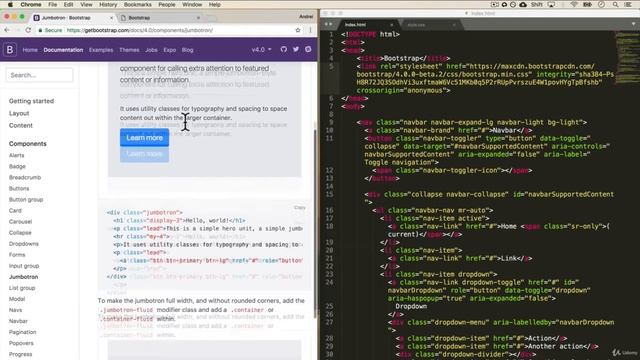Open the Bookmarks menu

tap(138, 4)
